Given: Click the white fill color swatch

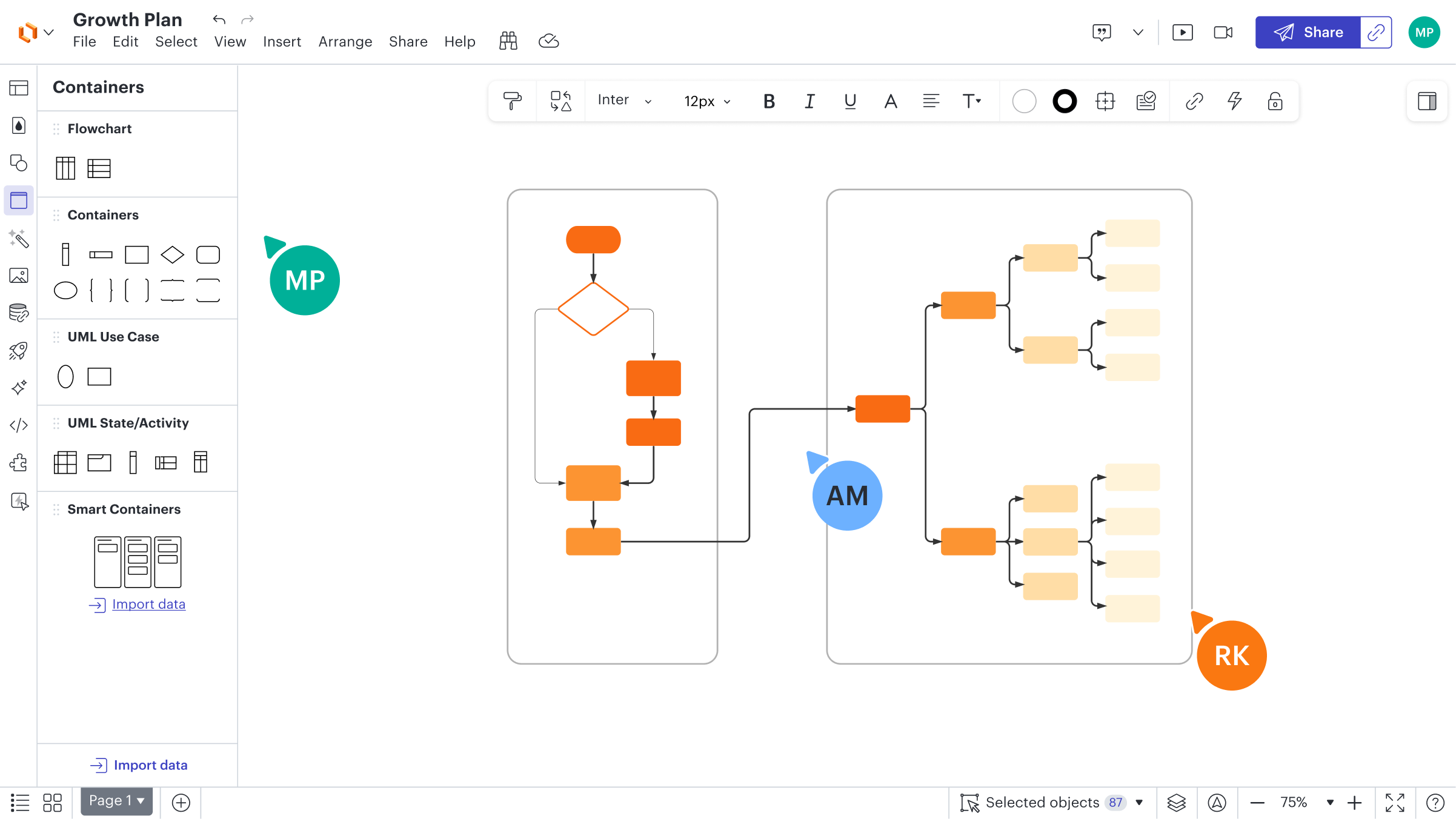Looking at the screenshot, I should point(1024,101).
